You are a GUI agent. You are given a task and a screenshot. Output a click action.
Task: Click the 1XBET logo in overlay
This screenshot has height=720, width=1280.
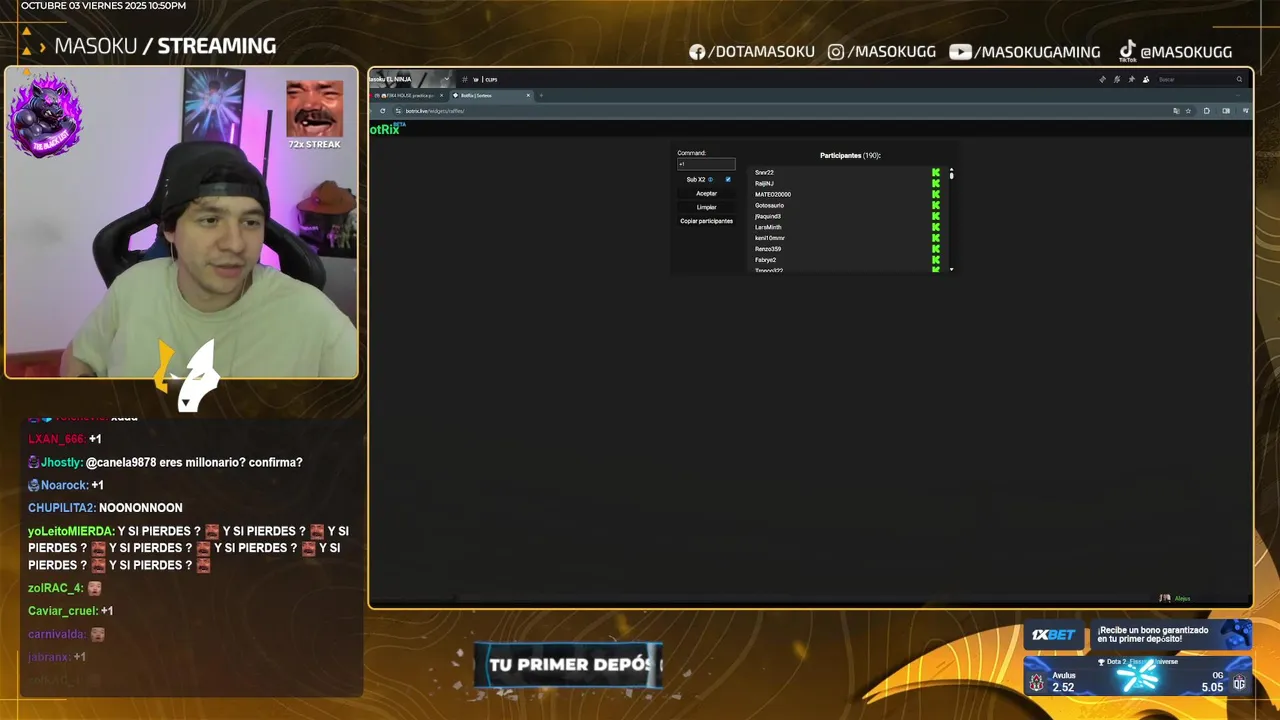(x=1053, y=635)
